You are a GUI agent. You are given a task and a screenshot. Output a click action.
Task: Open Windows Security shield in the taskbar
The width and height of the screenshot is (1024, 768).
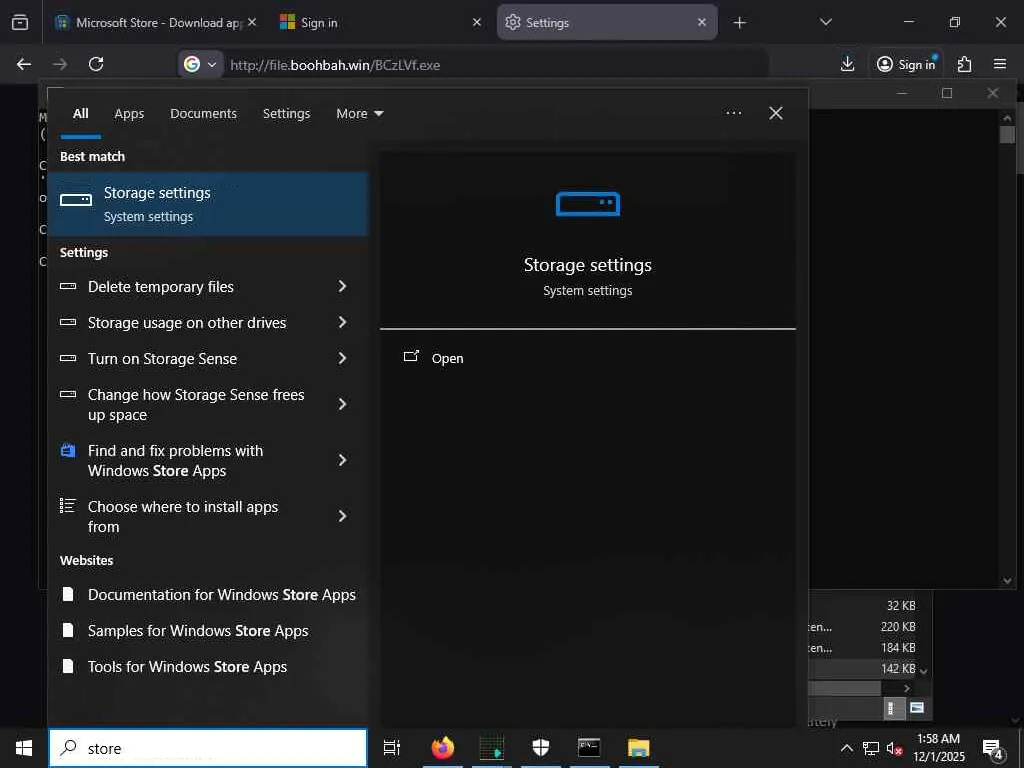[541, 748]
